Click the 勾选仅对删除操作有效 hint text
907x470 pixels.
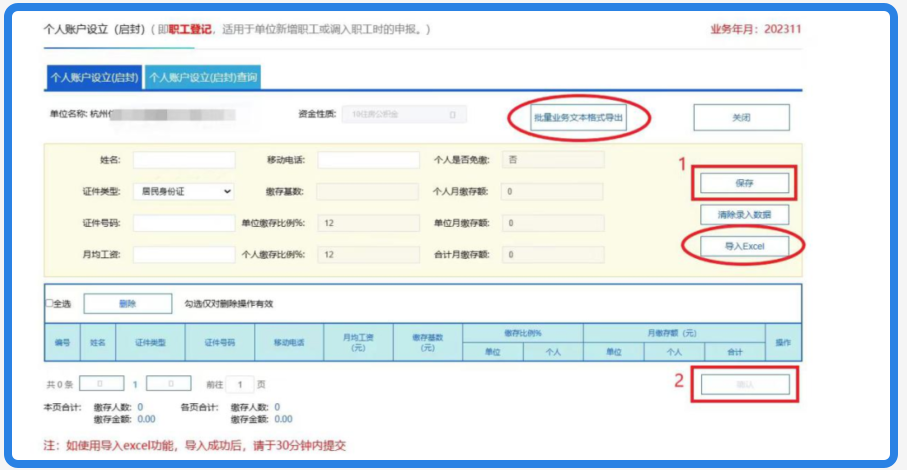click(x=228, y=304)
